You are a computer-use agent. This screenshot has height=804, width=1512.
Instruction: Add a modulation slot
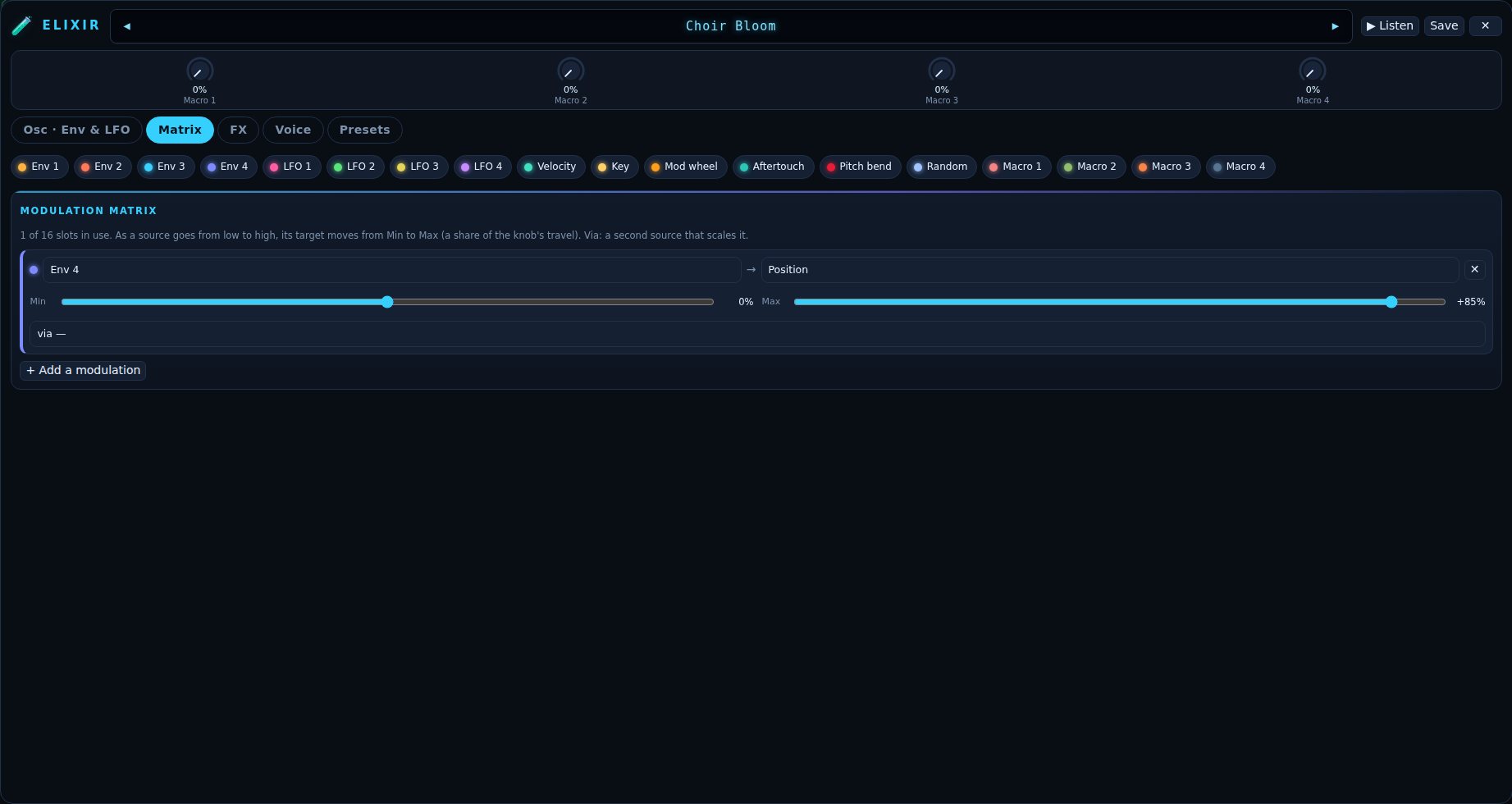pos(83,371)
